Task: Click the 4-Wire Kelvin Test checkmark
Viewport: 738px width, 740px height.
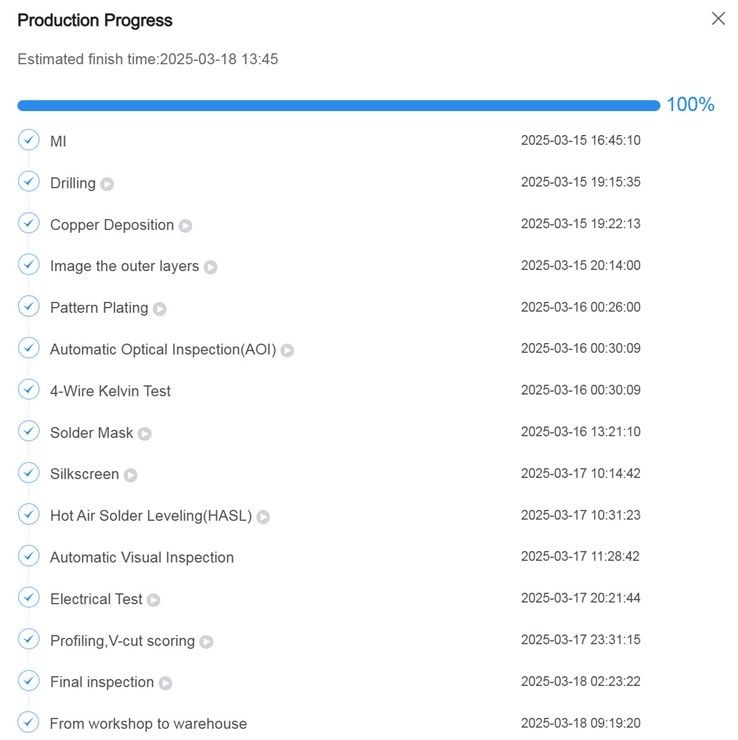Action: (x=29, y=390)
